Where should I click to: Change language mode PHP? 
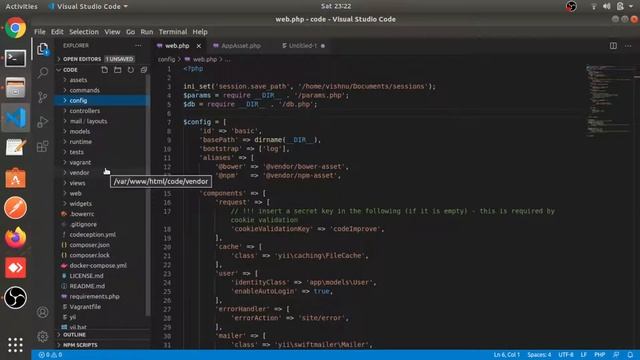pos(600,355)
